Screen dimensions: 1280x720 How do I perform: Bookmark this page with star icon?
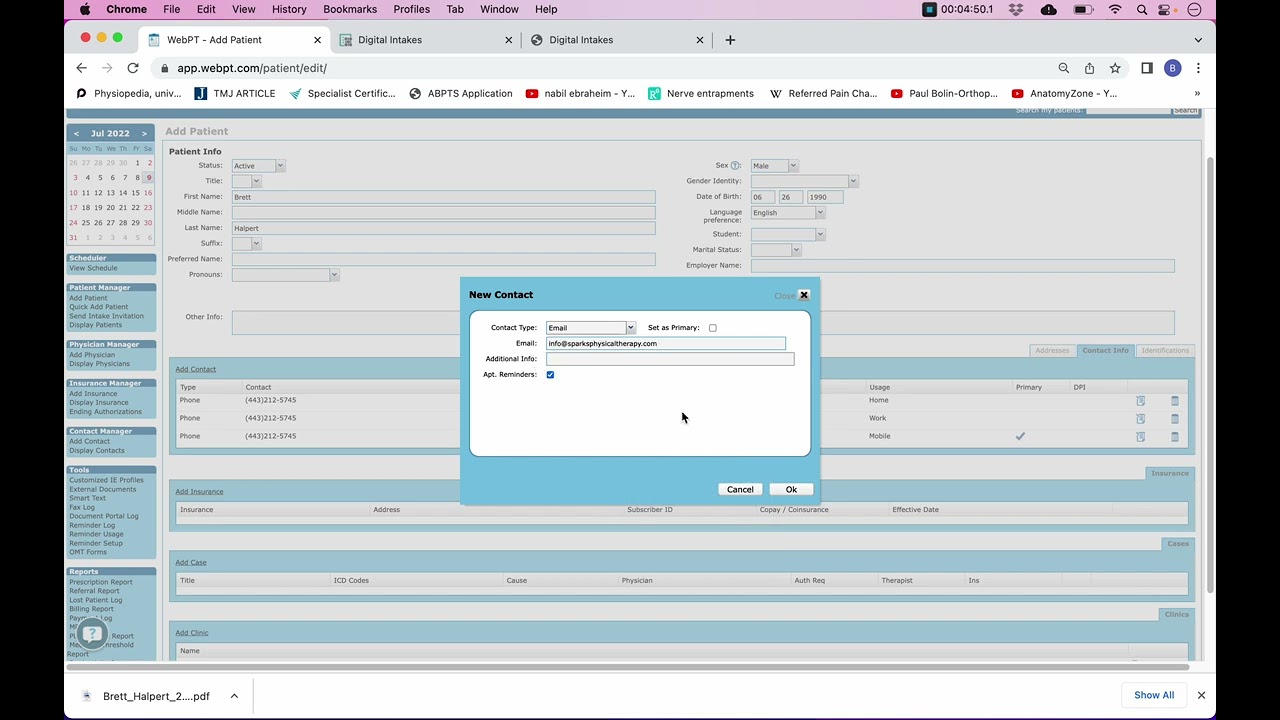[1115, 68]
